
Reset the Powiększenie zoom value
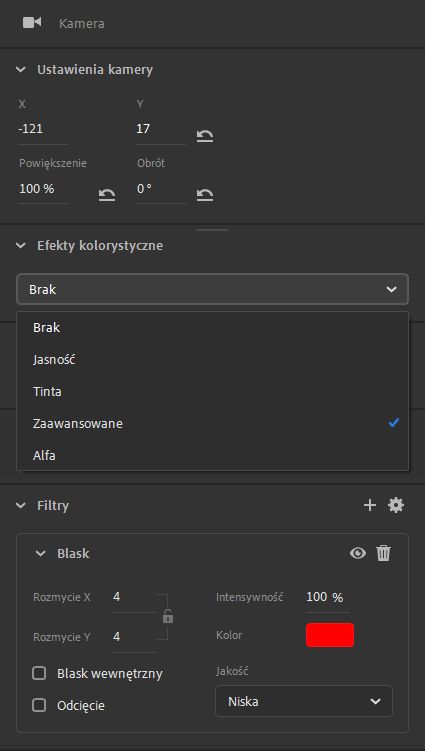[107, 194]
